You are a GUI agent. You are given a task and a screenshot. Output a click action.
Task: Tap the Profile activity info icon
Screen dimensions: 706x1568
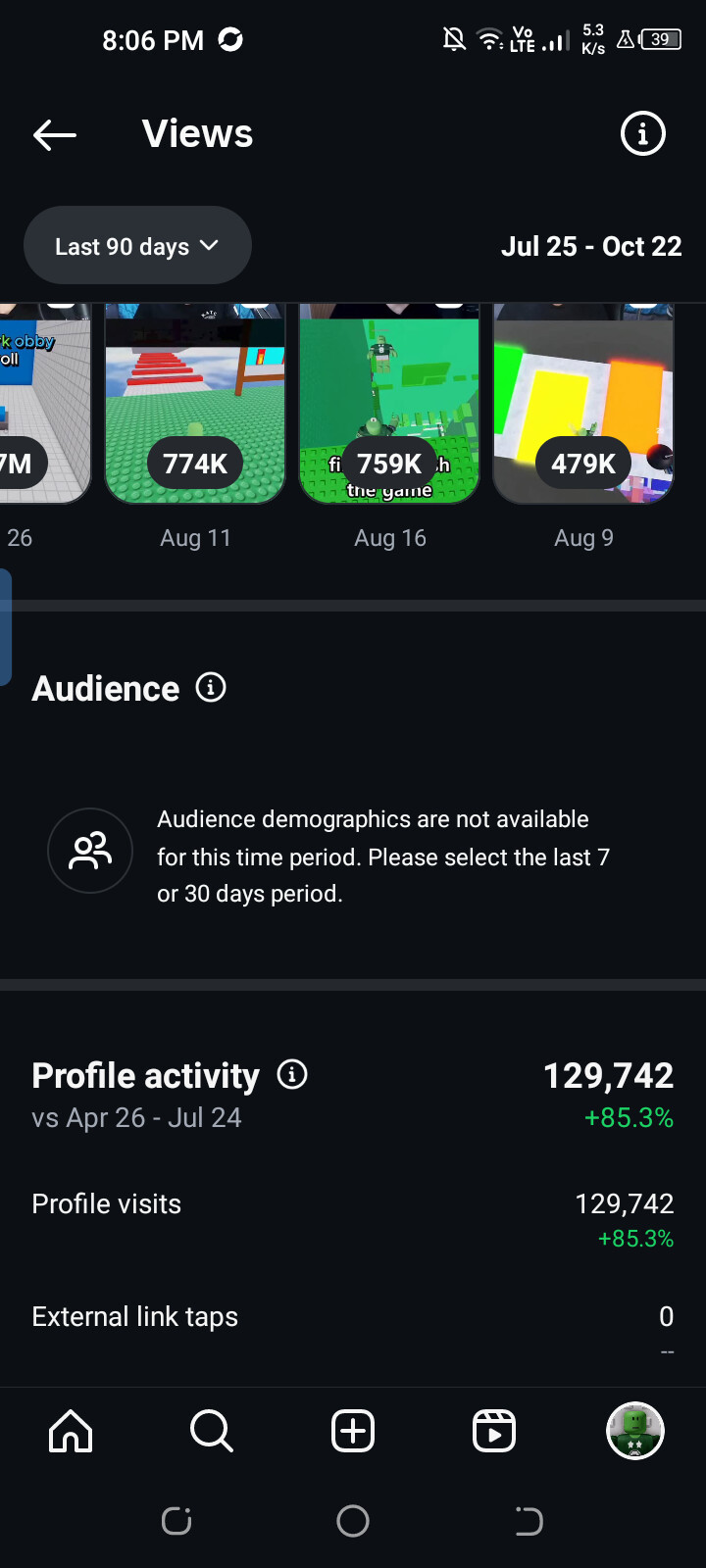292,1075
